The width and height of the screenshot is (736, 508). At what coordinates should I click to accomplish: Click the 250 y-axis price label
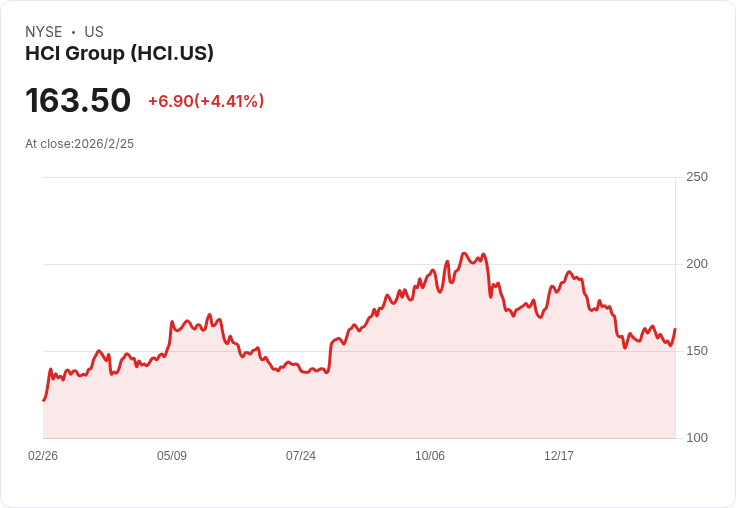tap(697, 177)
